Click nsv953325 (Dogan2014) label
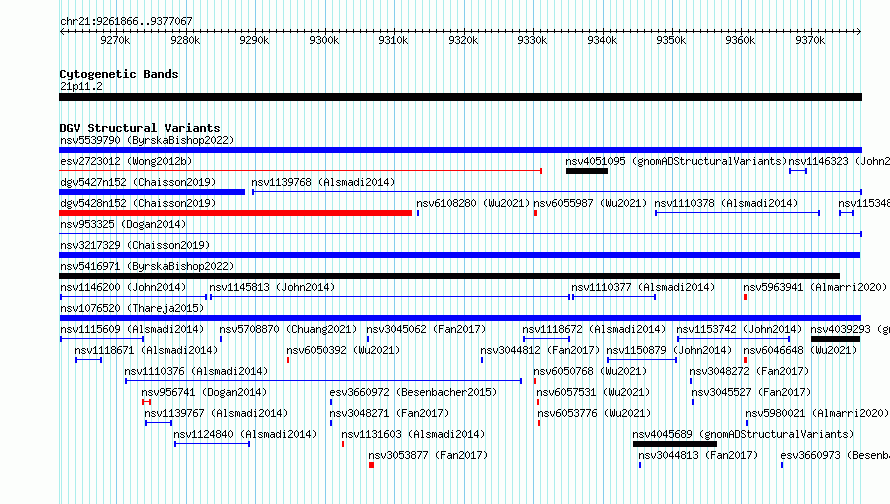 pos(123,224)
